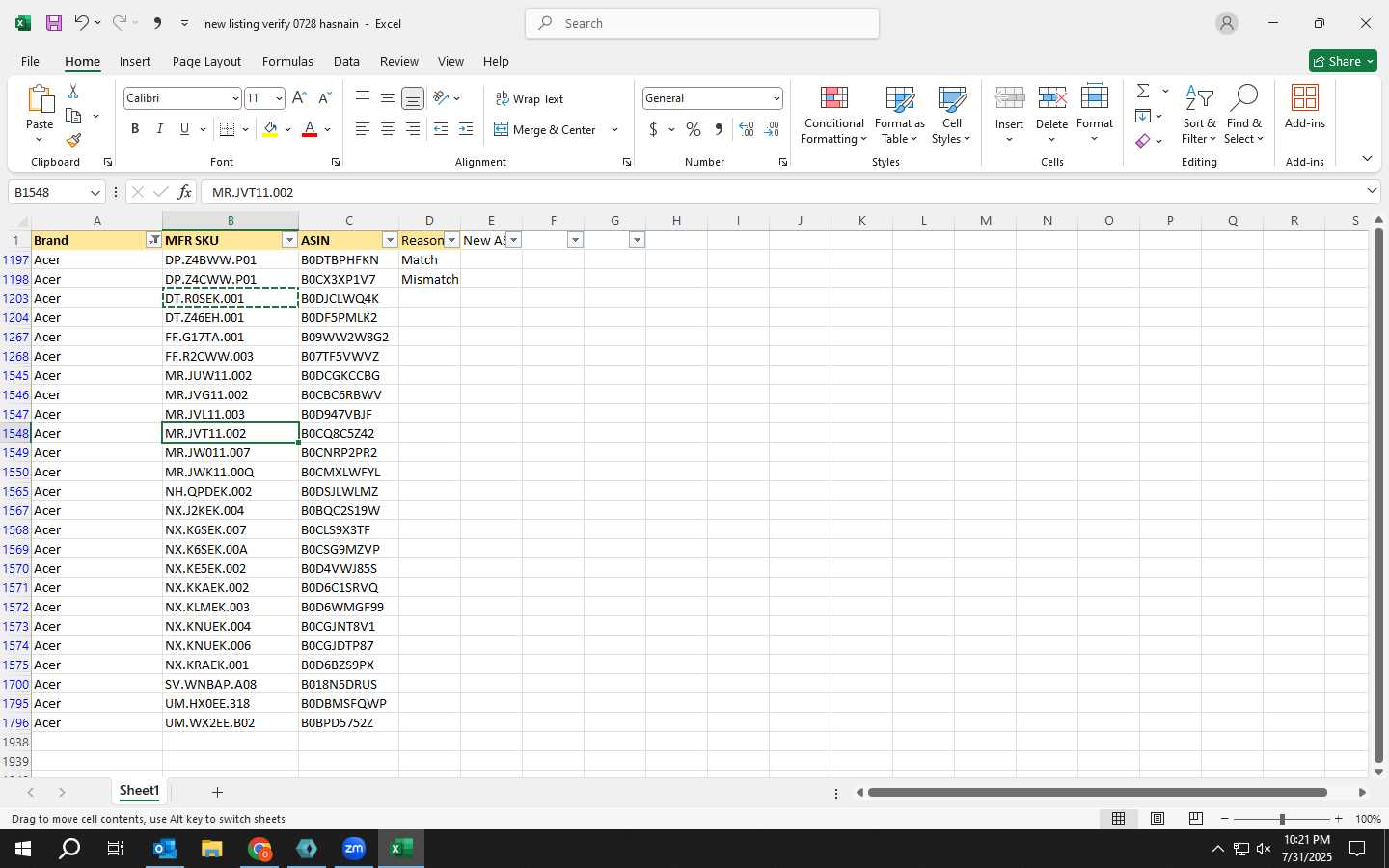The width and height of the screenshot is (1389, 868).
Task: Apply the yellow fill color swatch
Action: (x=270, y=129)
